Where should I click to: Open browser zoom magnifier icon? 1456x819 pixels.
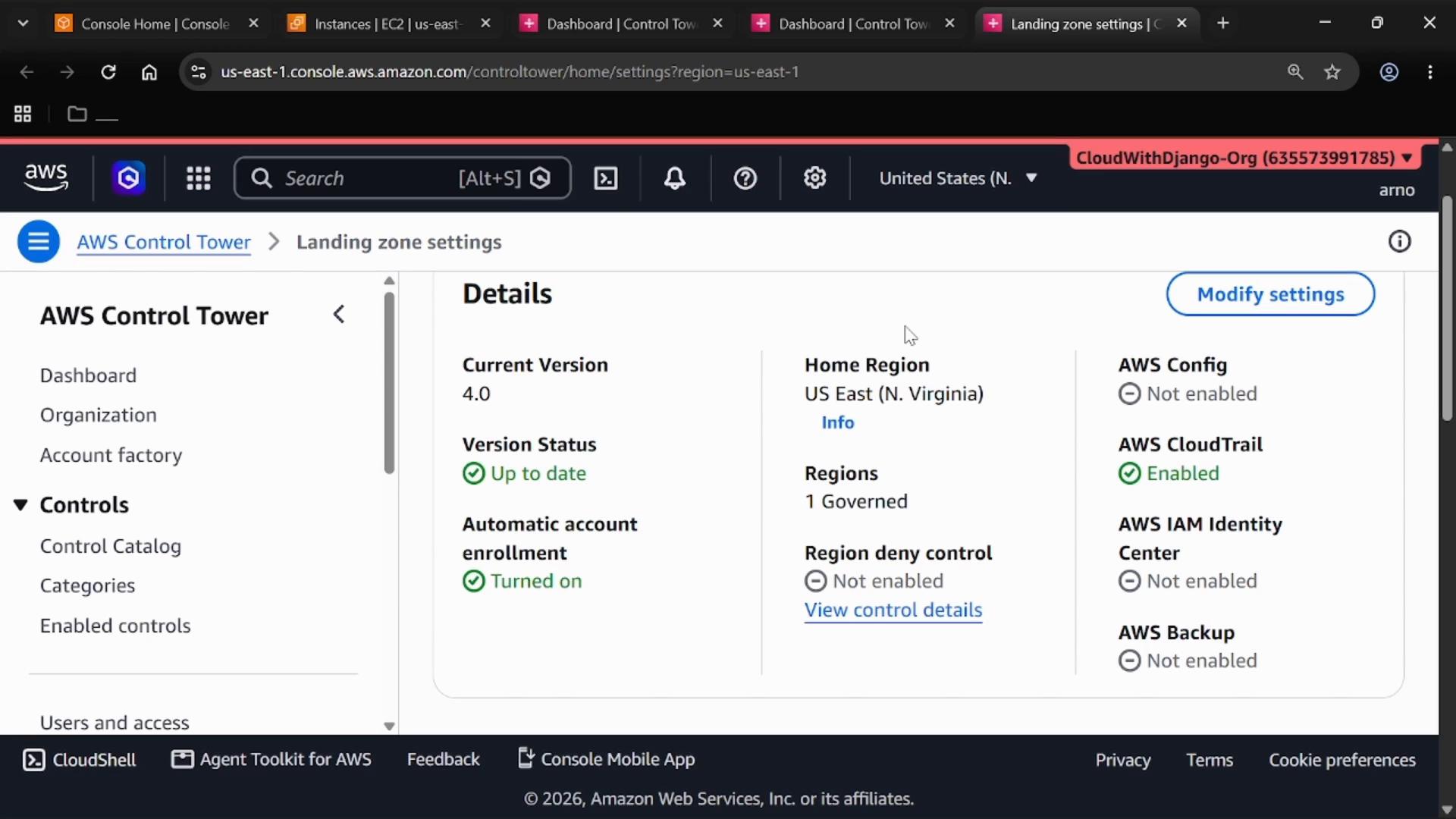[1295, 72]
